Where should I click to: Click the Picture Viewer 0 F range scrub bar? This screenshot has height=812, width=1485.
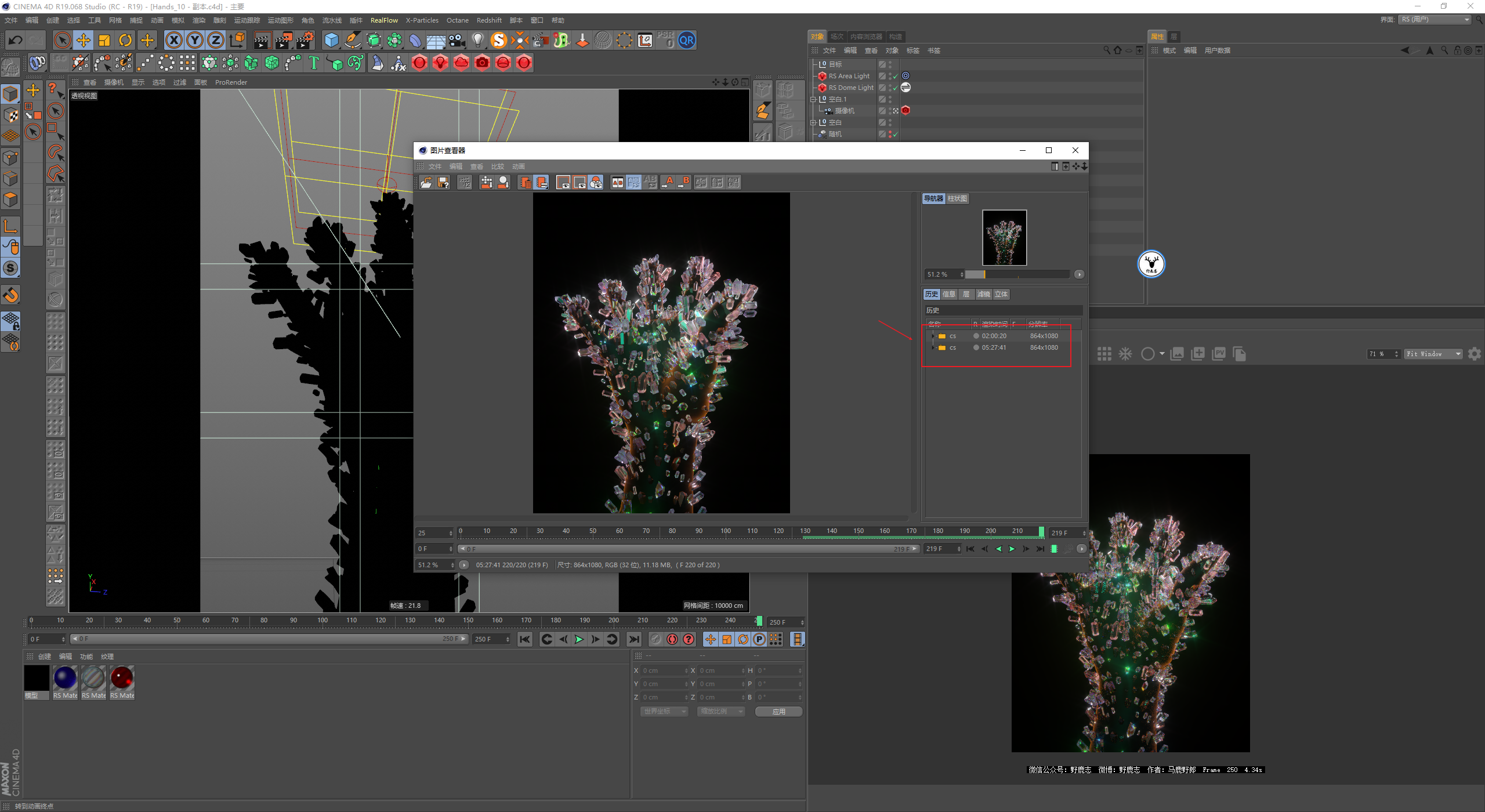tap(689, 549)
